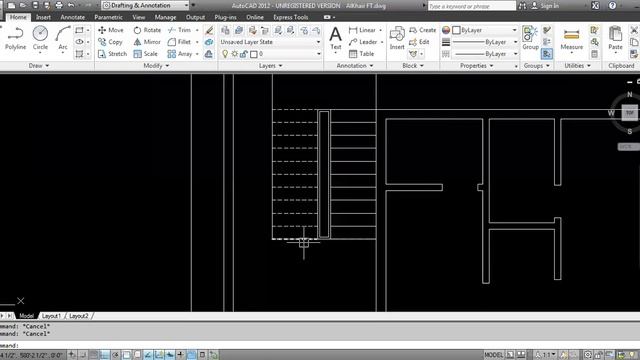Activate the Mirror command

(x=147, y=42)
